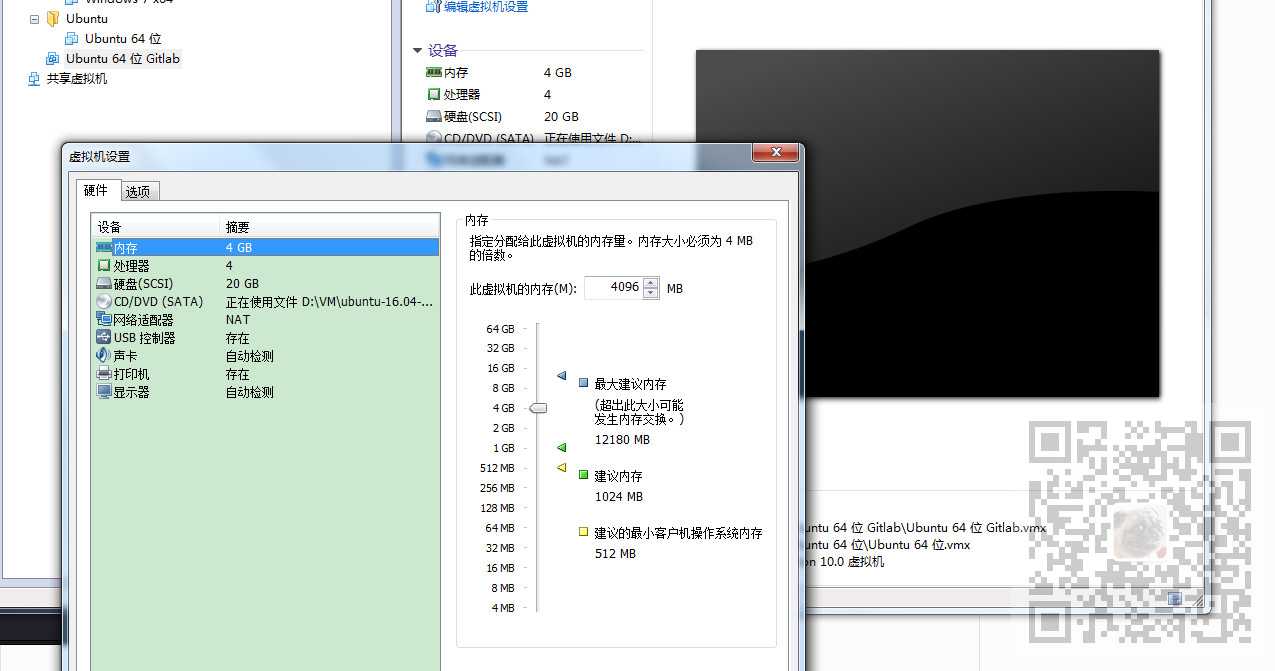This screenshot has width=1275, height=671.
Task: Click the Ubuntu 64 位 VM icon in tree
Action: point(72,38)
